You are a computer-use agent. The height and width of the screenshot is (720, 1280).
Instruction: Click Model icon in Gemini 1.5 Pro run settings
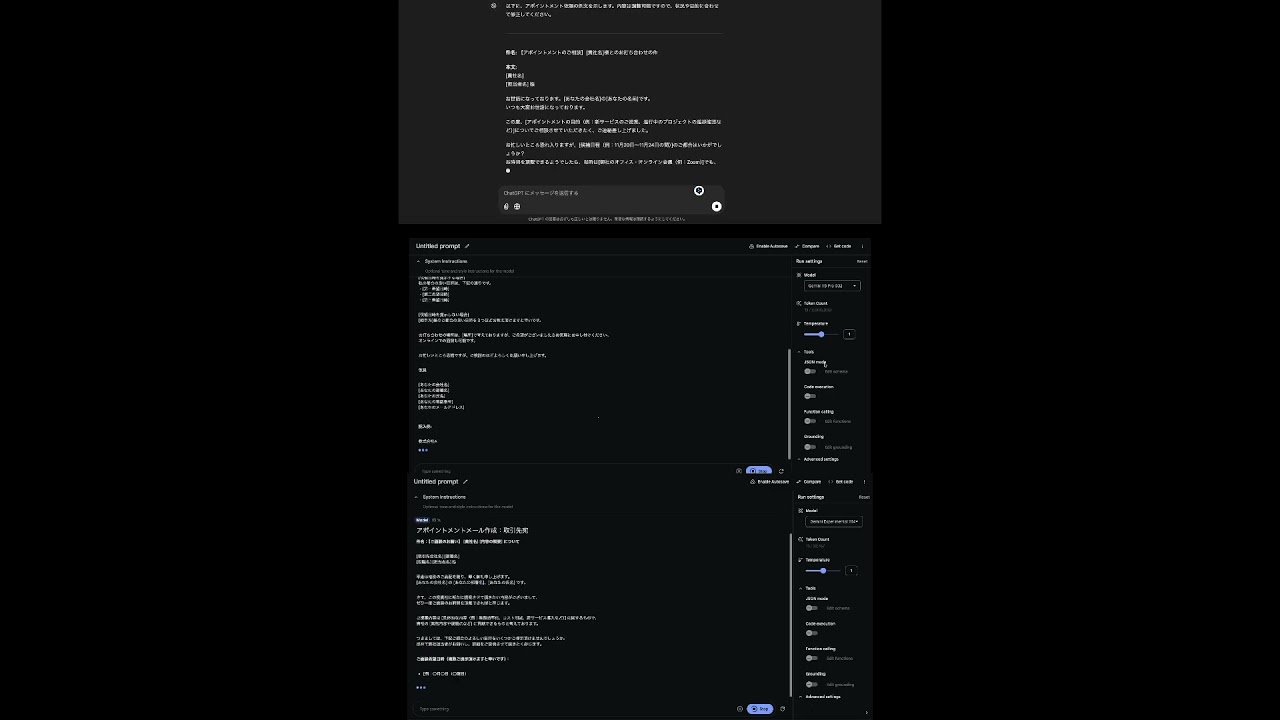click(x=799, y=275)
